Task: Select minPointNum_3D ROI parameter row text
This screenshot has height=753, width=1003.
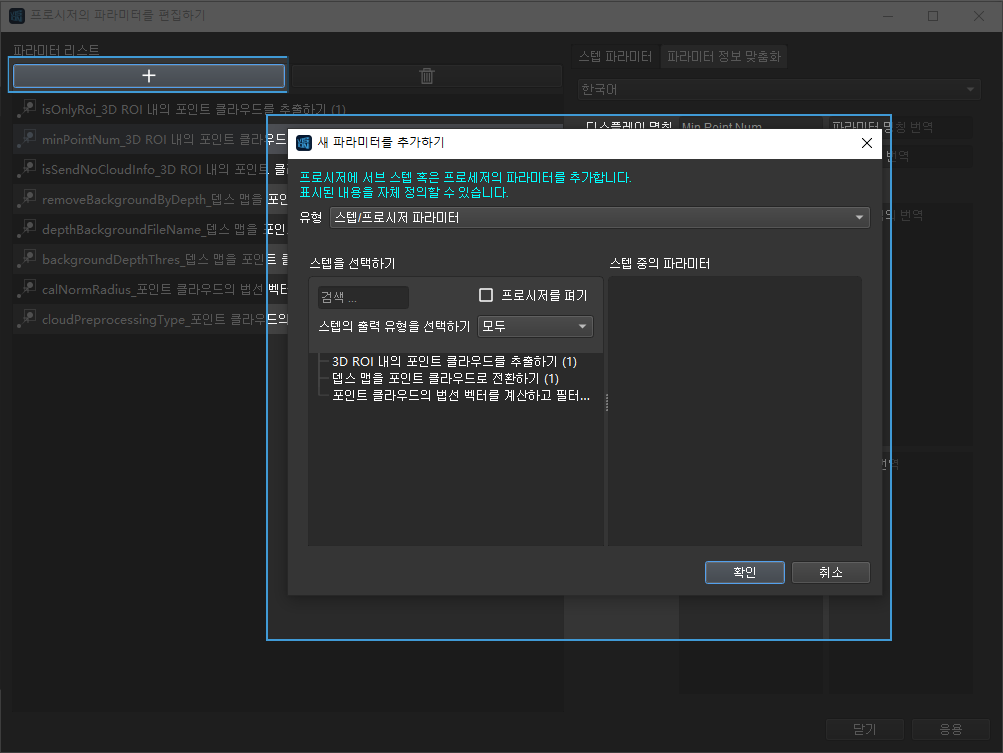Action: pos(164,139)
